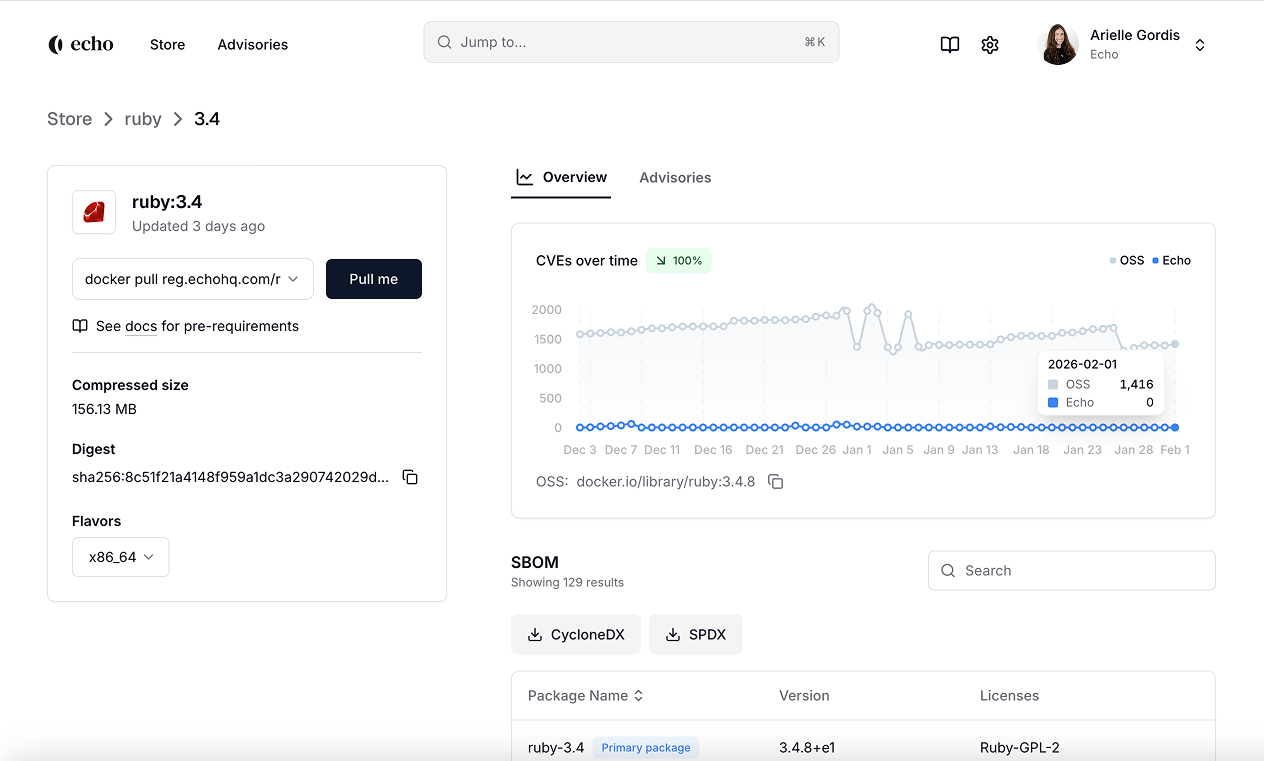Click the docker.io/library/ruby:3.4.8 text
1264x761 pixels.
tap(666, 482)
